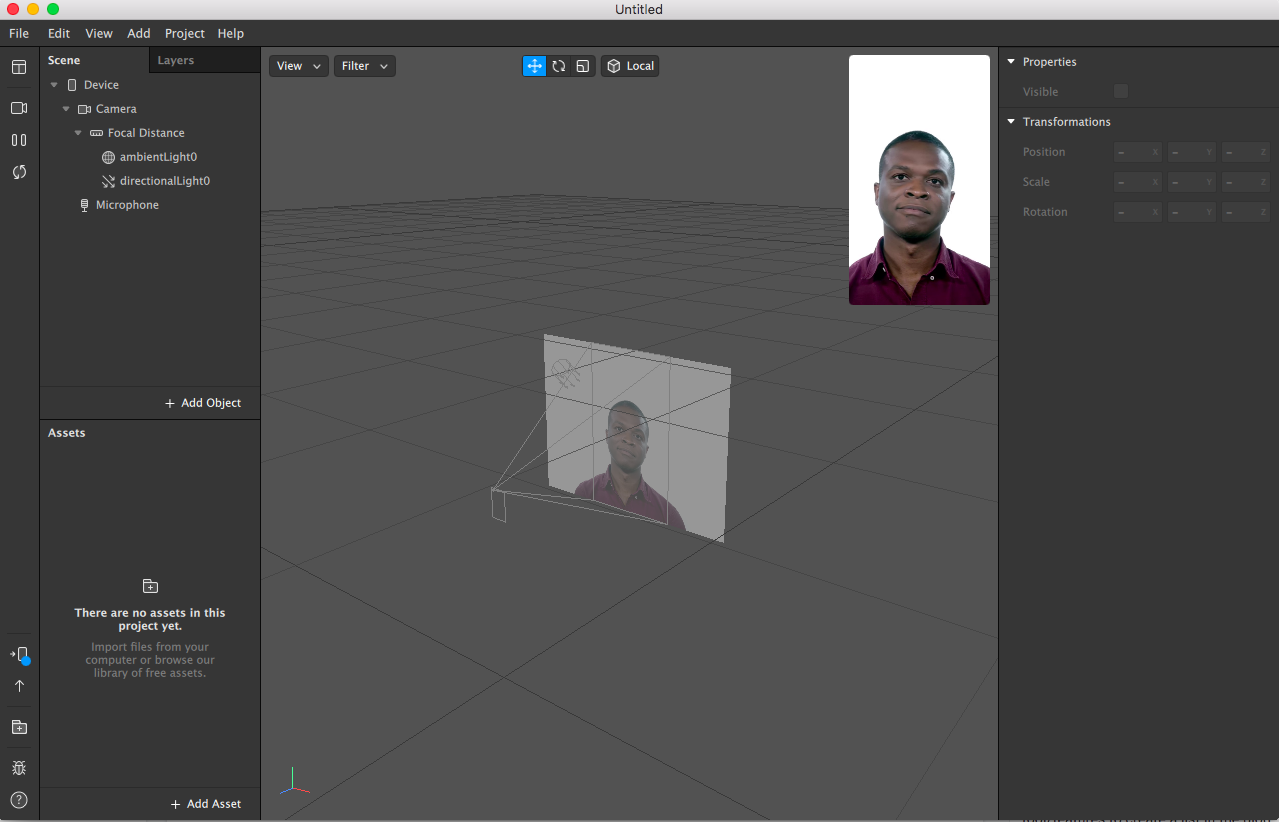
Task: Open the Edit menu
Action: point(59,33)
